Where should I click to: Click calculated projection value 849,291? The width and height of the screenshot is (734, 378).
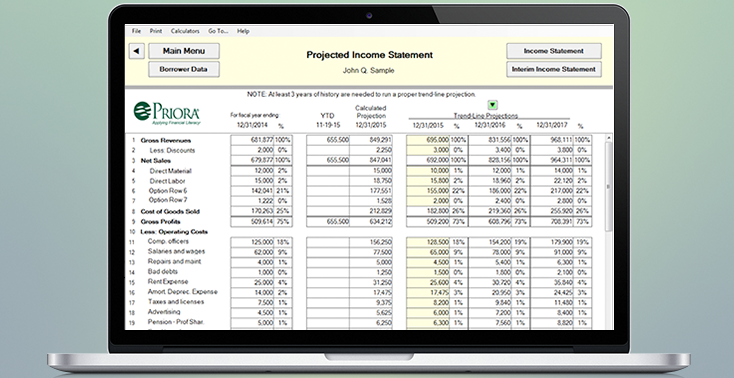[371, 140]
